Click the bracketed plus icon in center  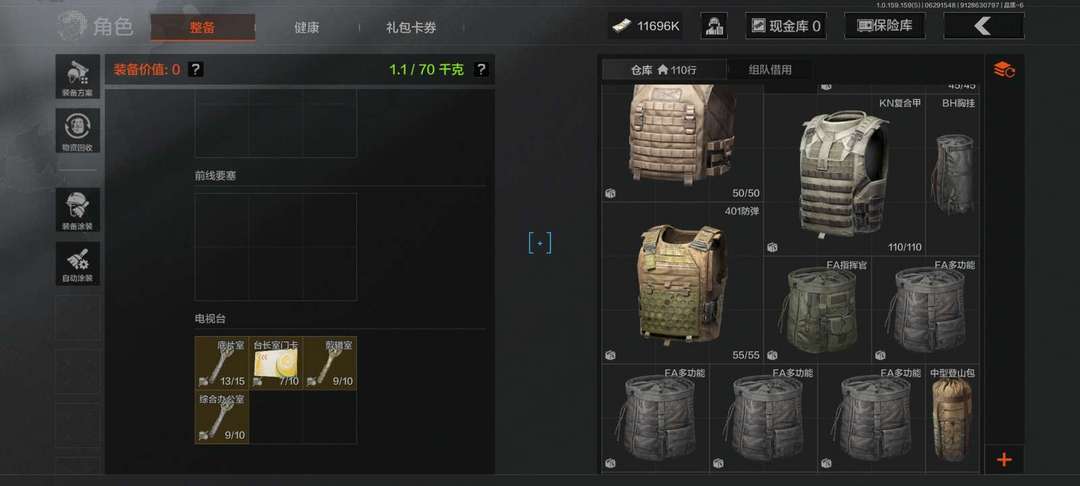click(540, 243)
